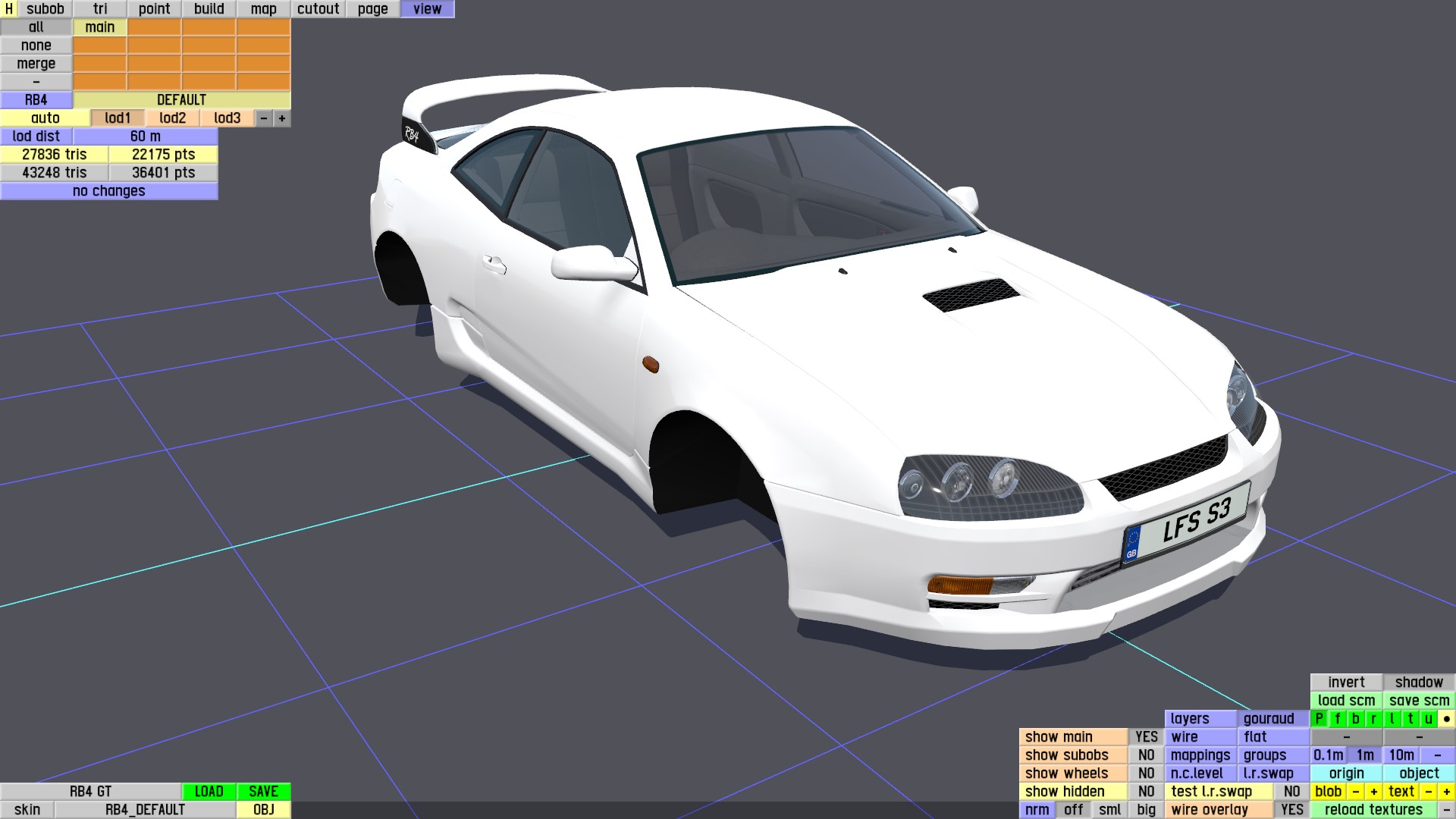
Task: Select the front view f button
Action: pos(1337,718)
